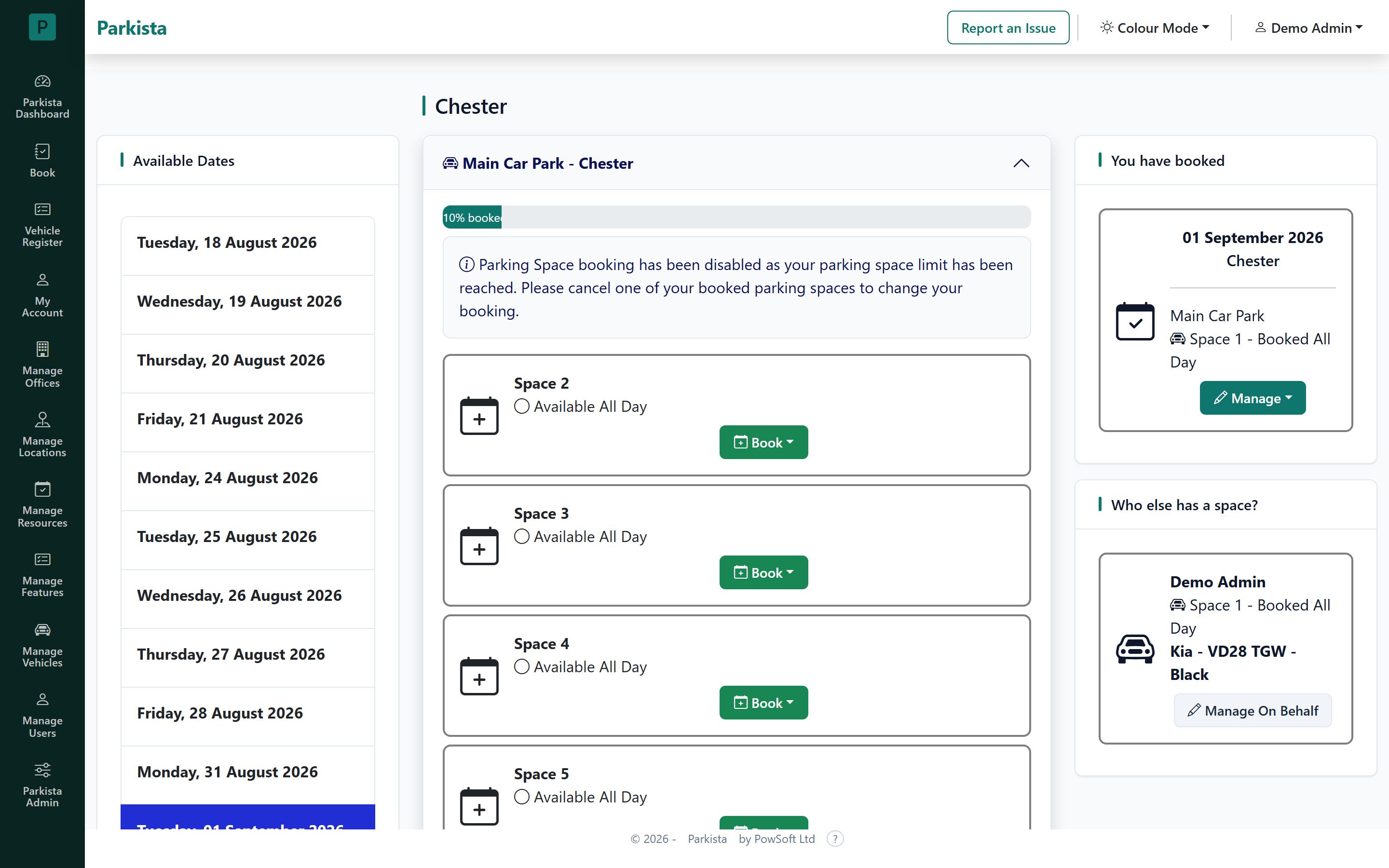Open the Book dropdown for Space 2
The height and width of the screenshot is (868, 1389).
click(x=763, y=442)
